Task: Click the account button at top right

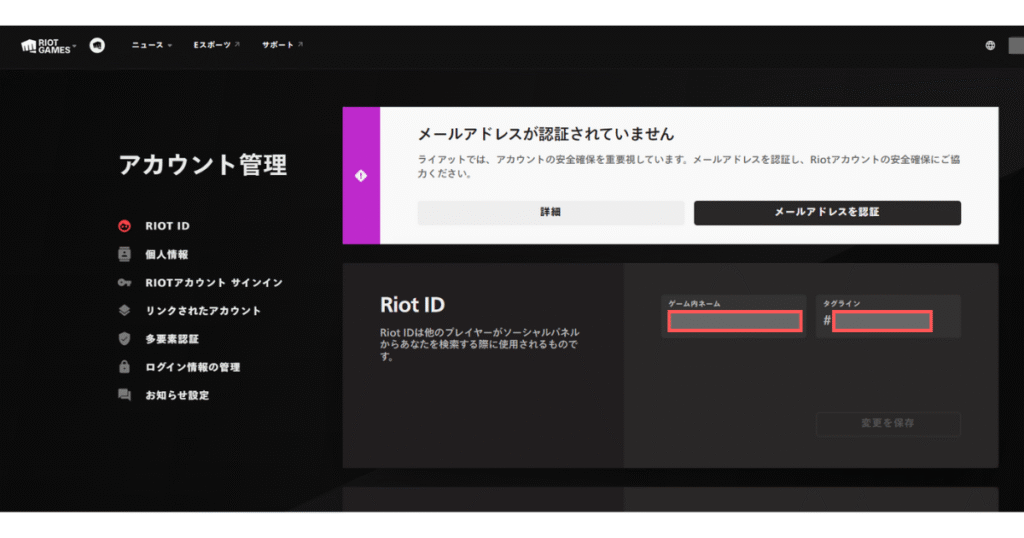Action: [x=1016, y=45]
